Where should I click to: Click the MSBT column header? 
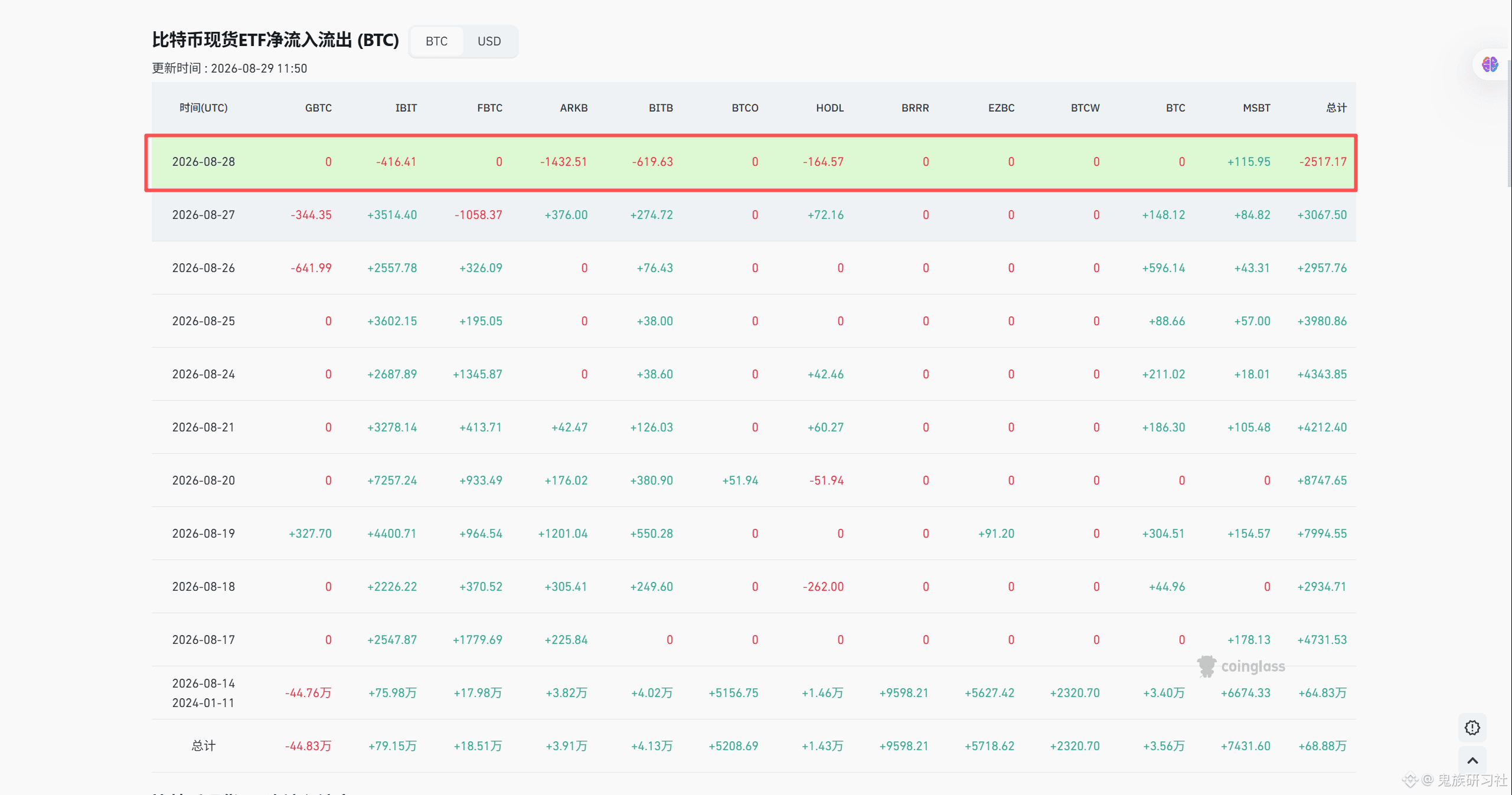pos(1256,108)
